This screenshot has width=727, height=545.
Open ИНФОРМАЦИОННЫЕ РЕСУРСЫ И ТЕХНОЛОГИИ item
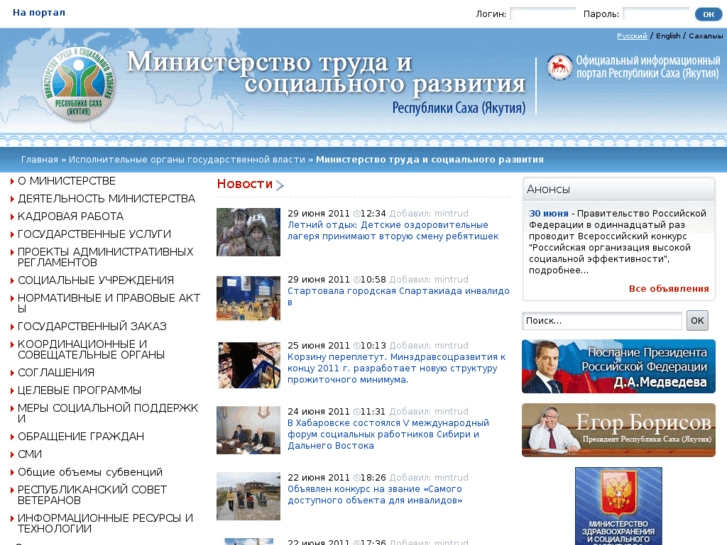tap(105, 523)
